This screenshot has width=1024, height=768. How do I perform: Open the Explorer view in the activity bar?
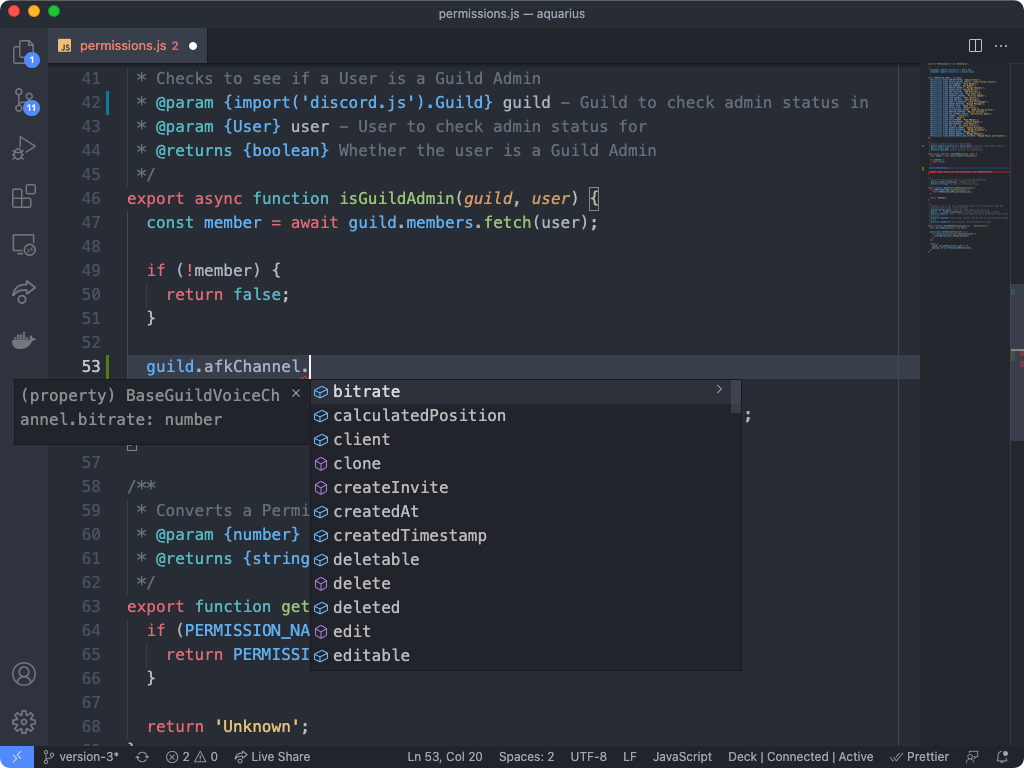[23, 52]
